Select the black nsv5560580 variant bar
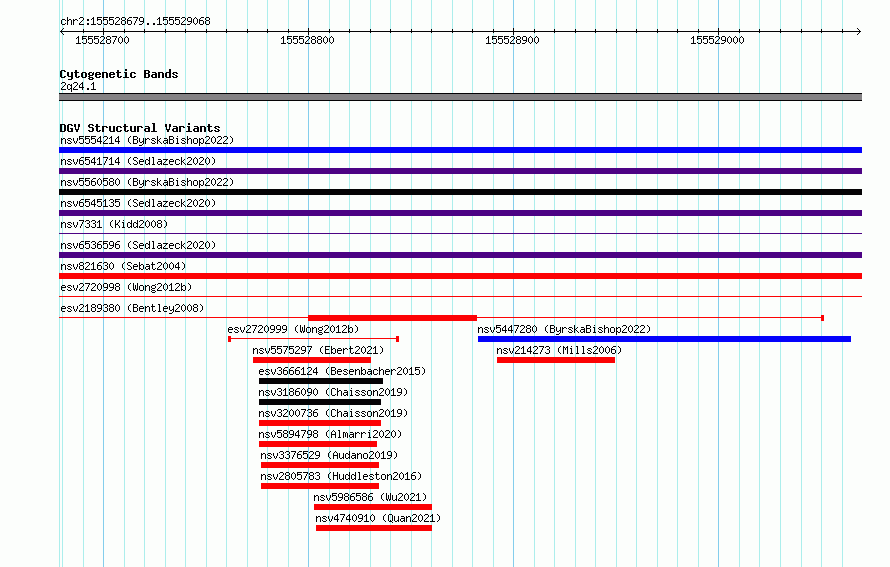This screenshot has height=567, width=890. coord(460,192)
